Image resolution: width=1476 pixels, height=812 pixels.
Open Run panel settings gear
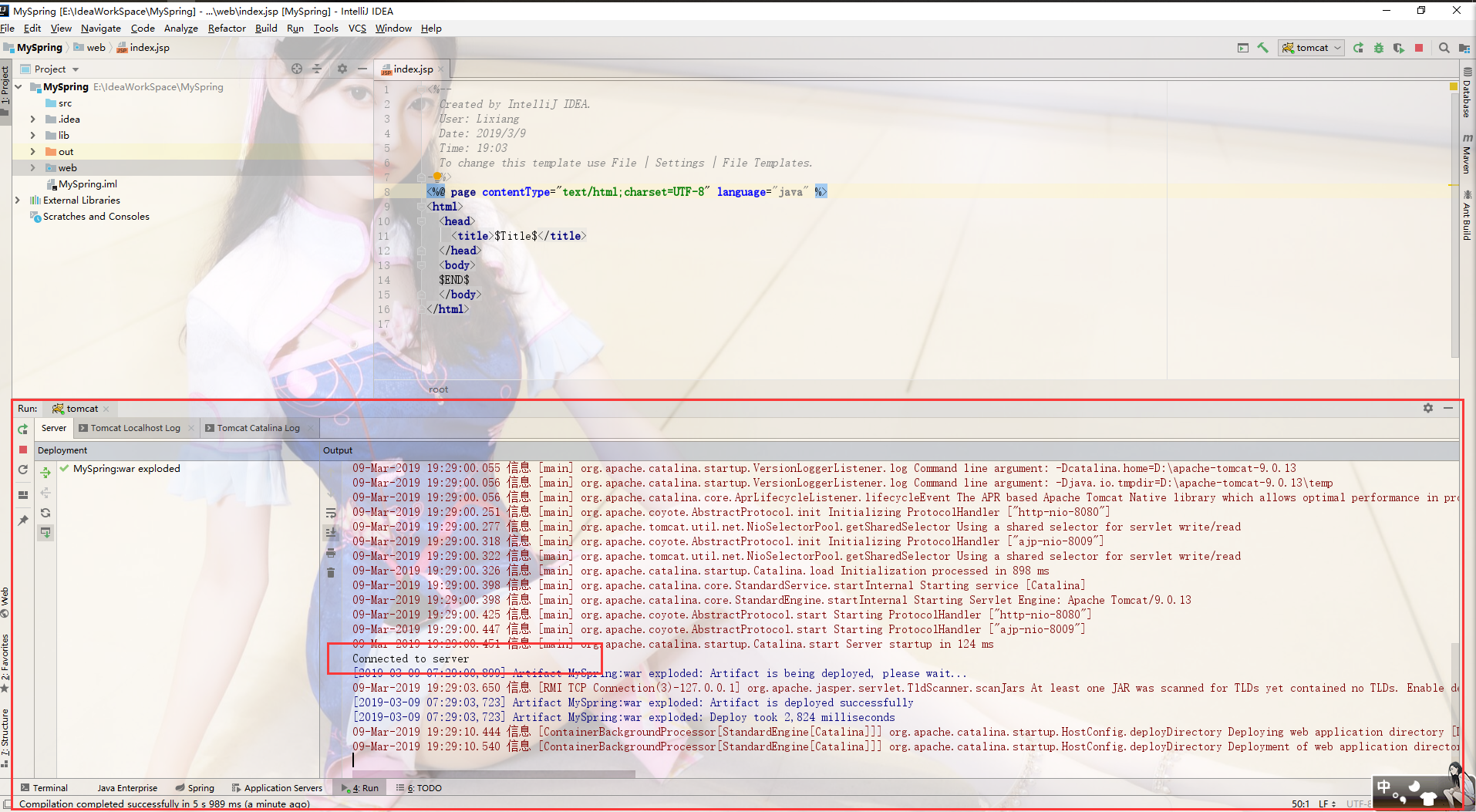(x=1428, y=408)
